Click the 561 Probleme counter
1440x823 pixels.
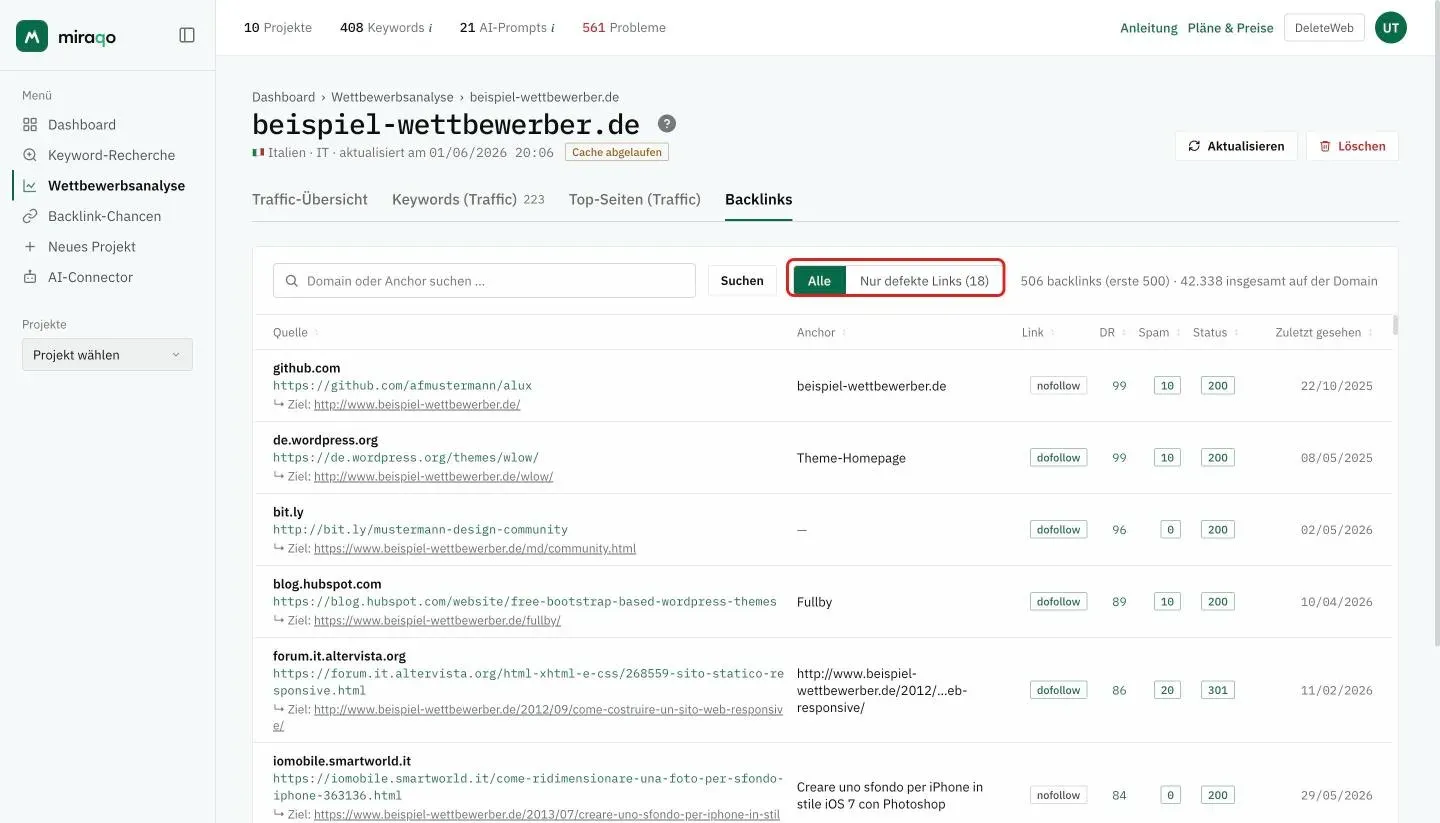(624, 28)
